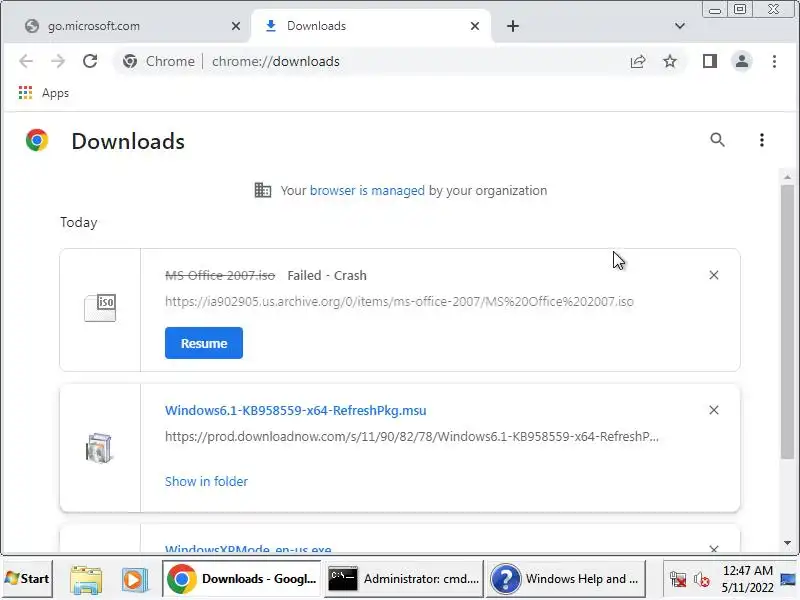Expand the tab search chevron
Viewport: 800px width, 600px height.
pos(680,26)
